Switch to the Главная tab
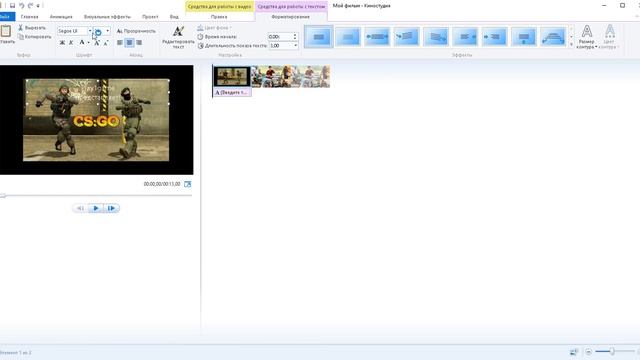This screenshot has width=640, height=360. (29, 17)
